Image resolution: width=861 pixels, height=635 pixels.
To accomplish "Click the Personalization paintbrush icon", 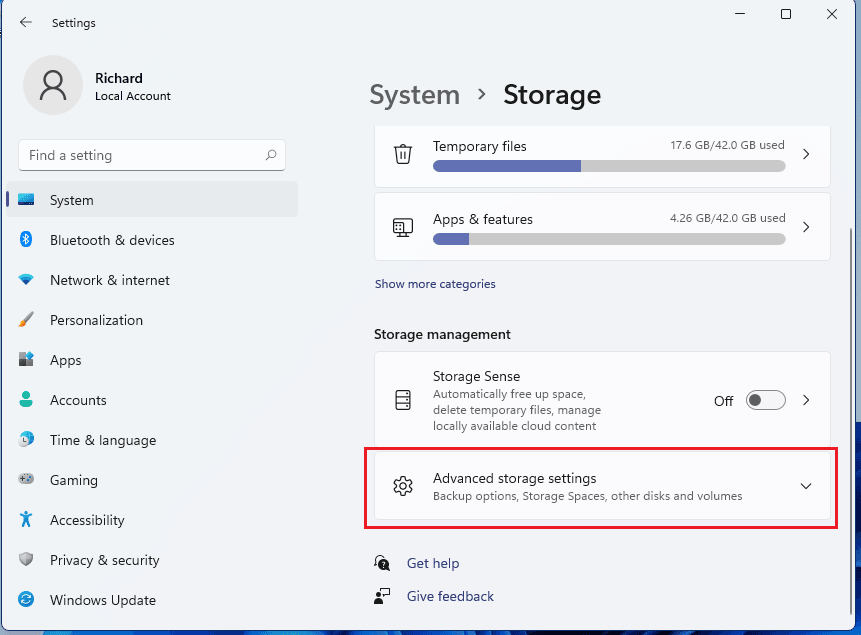I will [26, 320].
